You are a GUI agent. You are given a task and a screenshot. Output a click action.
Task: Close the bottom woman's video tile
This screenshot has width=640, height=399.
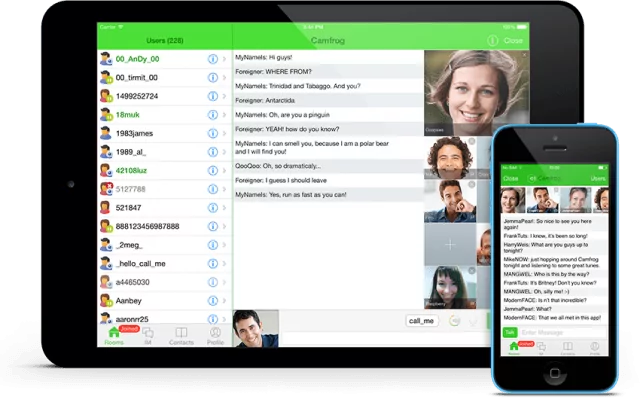[x=471, y=270]
